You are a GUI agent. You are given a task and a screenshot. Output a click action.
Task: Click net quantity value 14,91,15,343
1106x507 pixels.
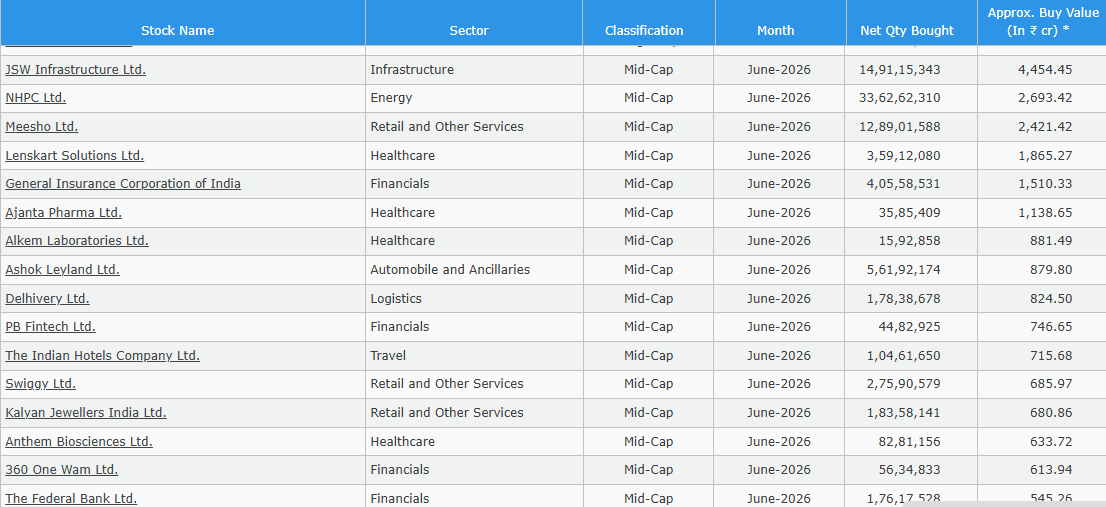pyautogui.click(x=899, y=70)
